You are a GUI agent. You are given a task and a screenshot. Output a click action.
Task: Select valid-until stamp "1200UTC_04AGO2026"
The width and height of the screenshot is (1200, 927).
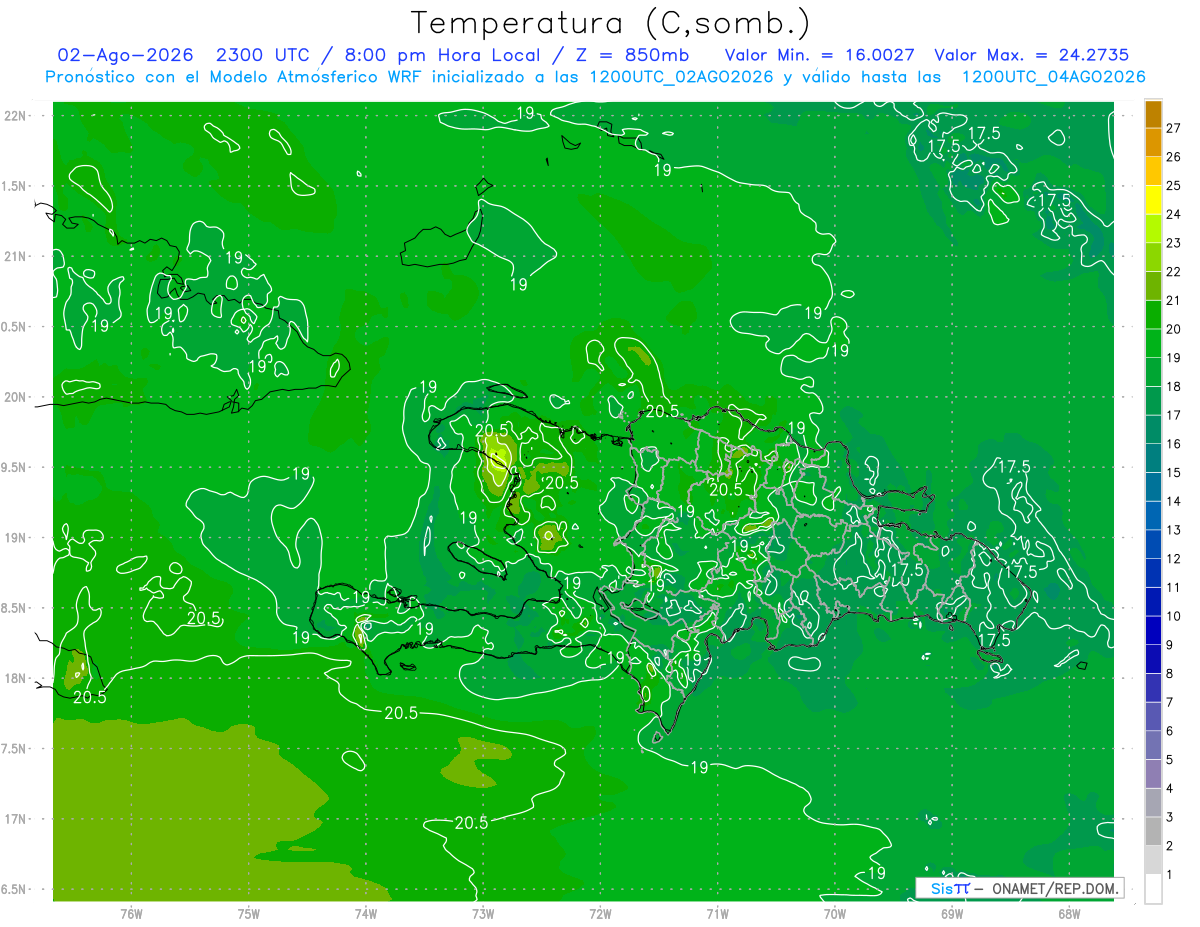click(1053, 77)
